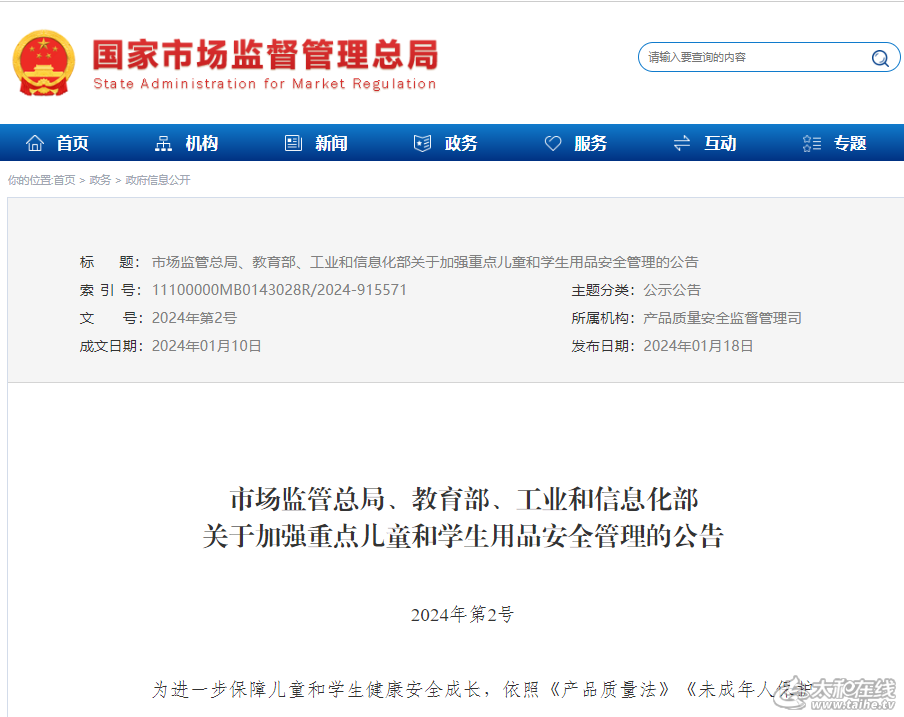Open the 服务 navigation menu

(591, 143)
